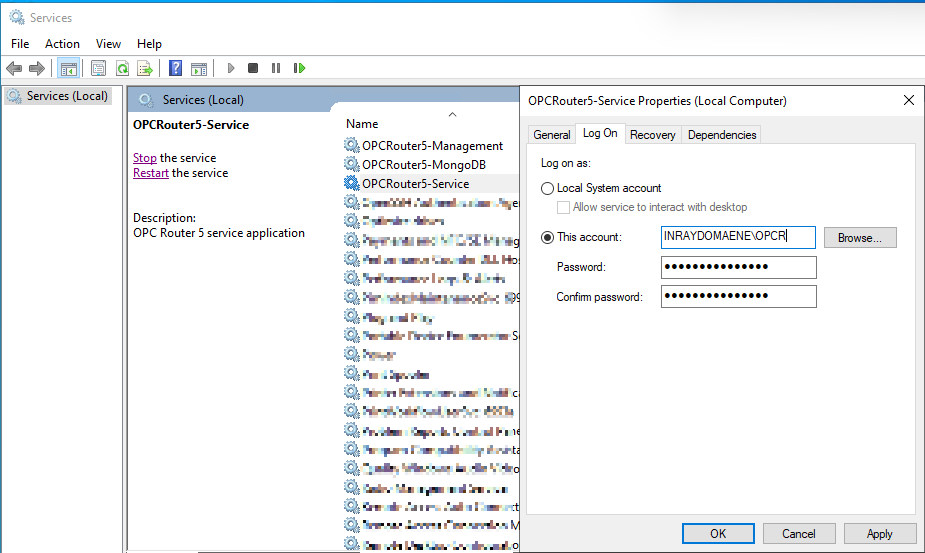Open the Help menu
925x553 pixels.
click(149, 44)
